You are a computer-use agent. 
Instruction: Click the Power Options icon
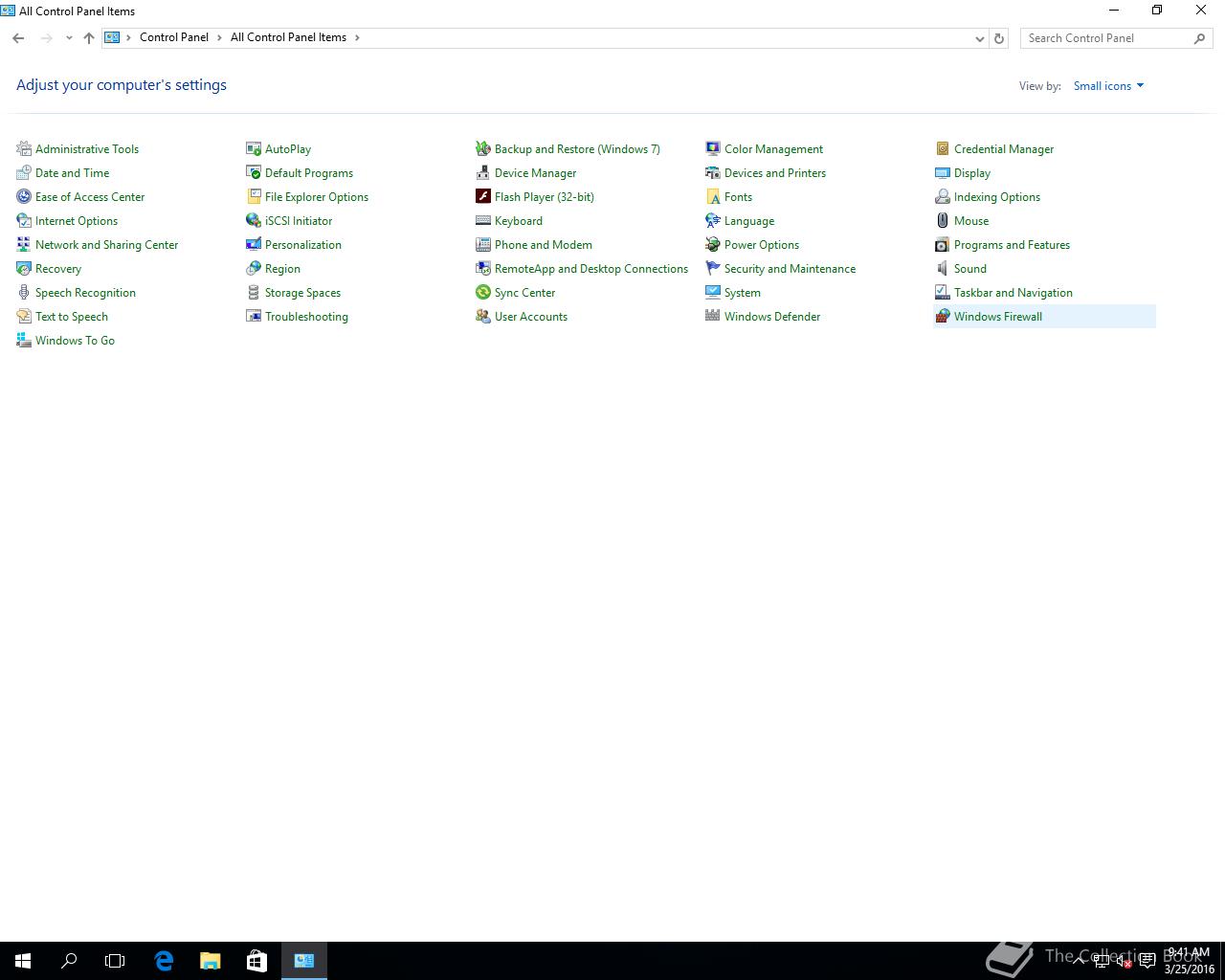tap(713, 244)
